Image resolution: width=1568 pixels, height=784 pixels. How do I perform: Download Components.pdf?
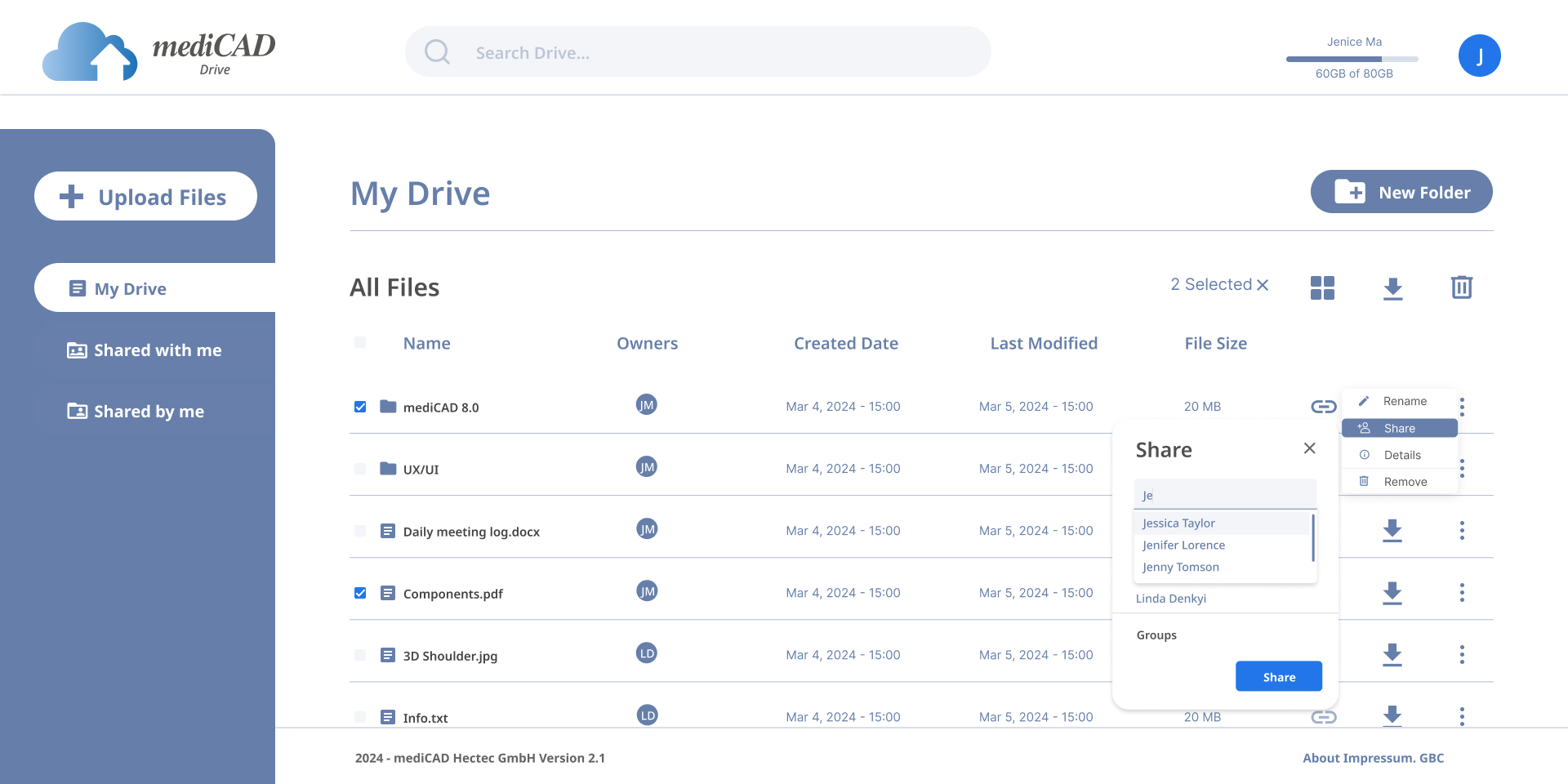point(1392,593)
